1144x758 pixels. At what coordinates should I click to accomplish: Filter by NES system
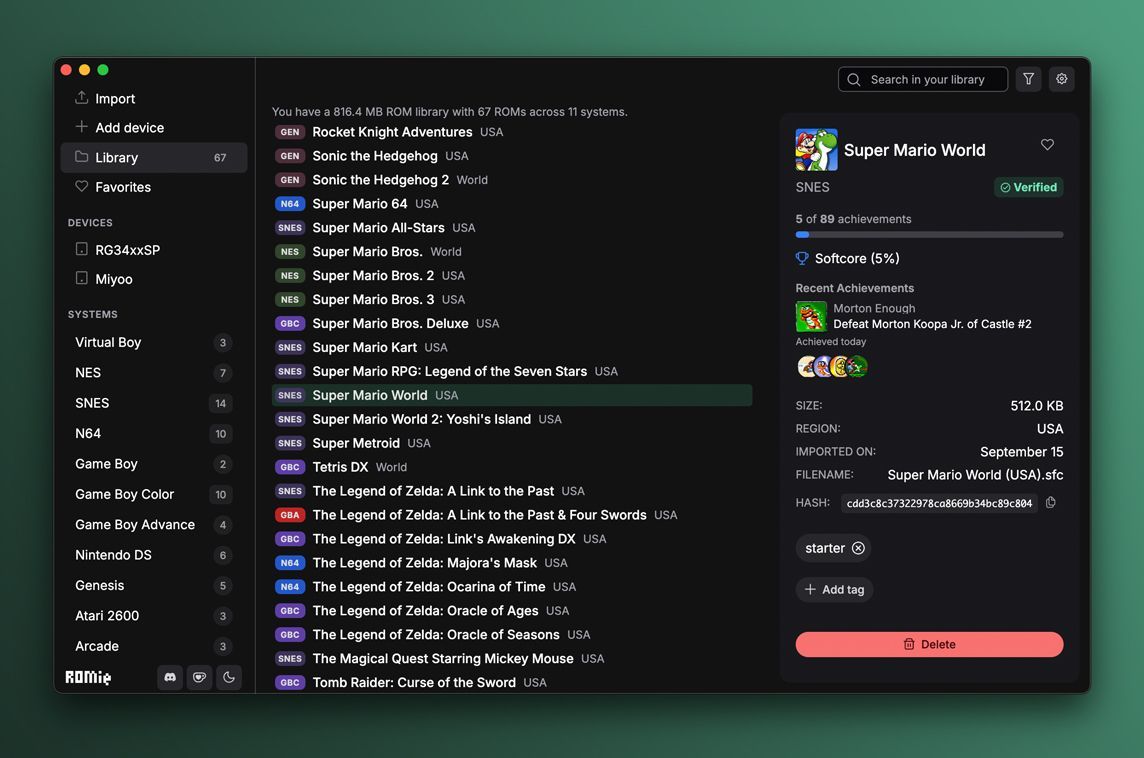click(x=154, y=373)
